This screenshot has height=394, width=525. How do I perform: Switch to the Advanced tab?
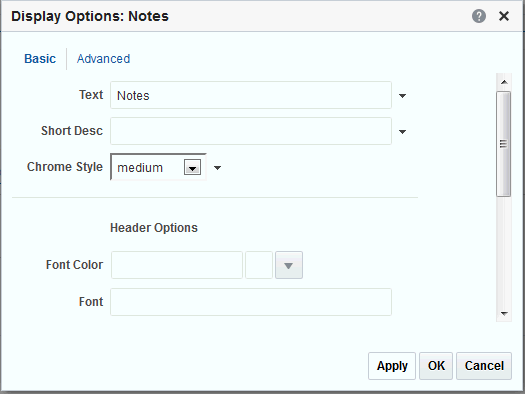103,59
